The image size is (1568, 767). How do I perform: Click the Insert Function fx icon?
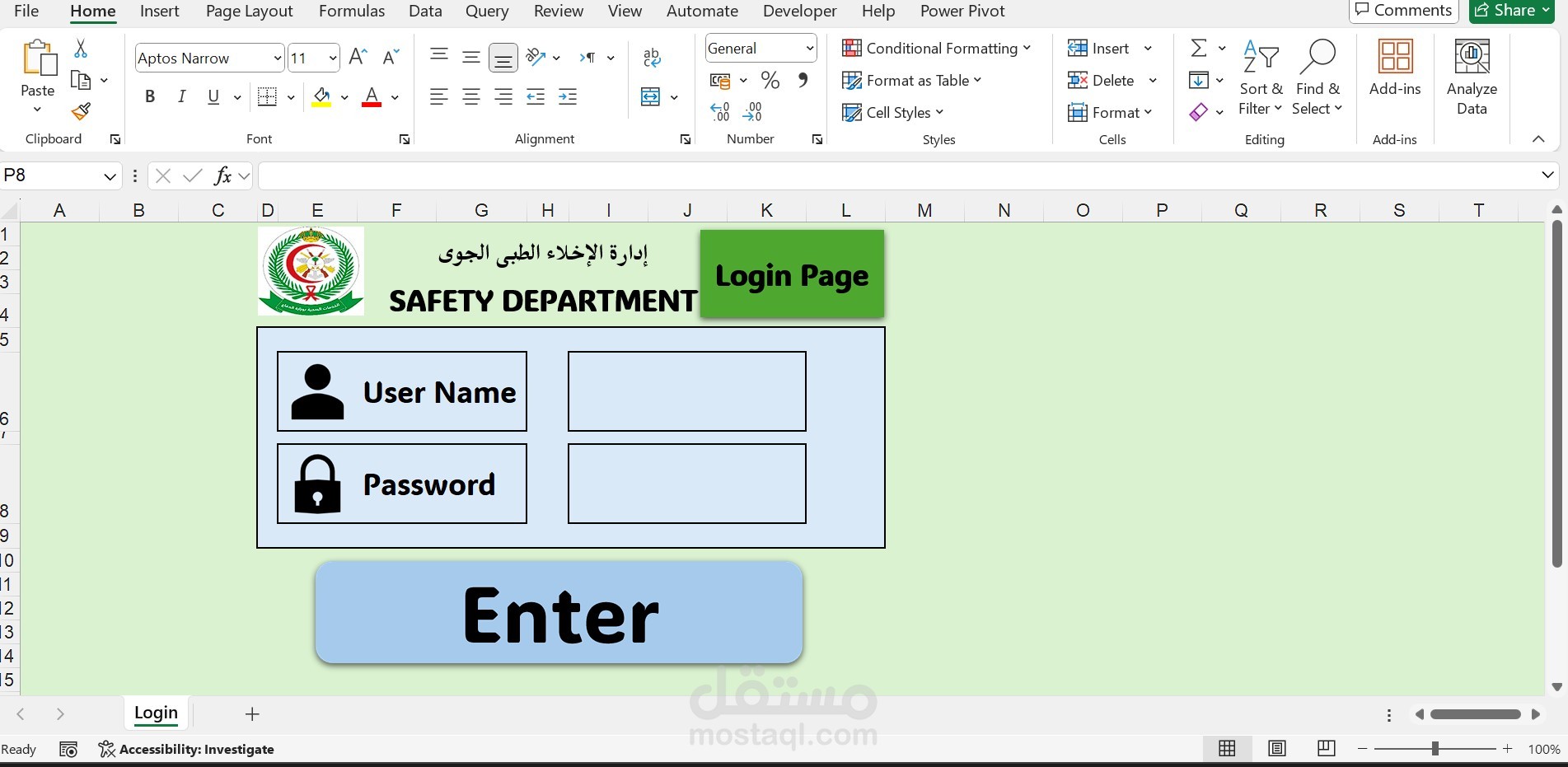(x=222, y=175)
